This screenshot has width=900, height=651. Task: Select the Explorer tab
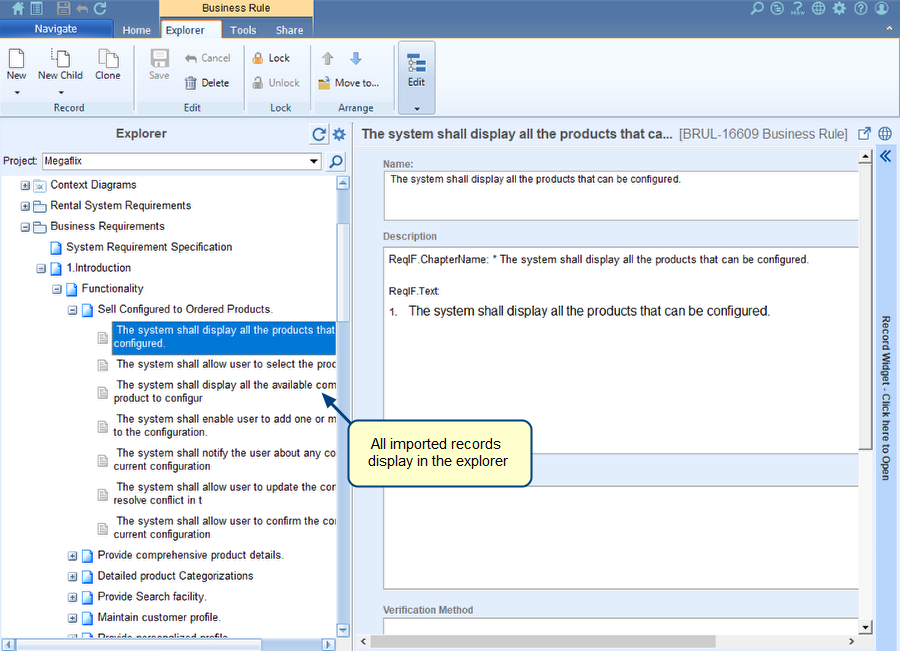(185, 30)
